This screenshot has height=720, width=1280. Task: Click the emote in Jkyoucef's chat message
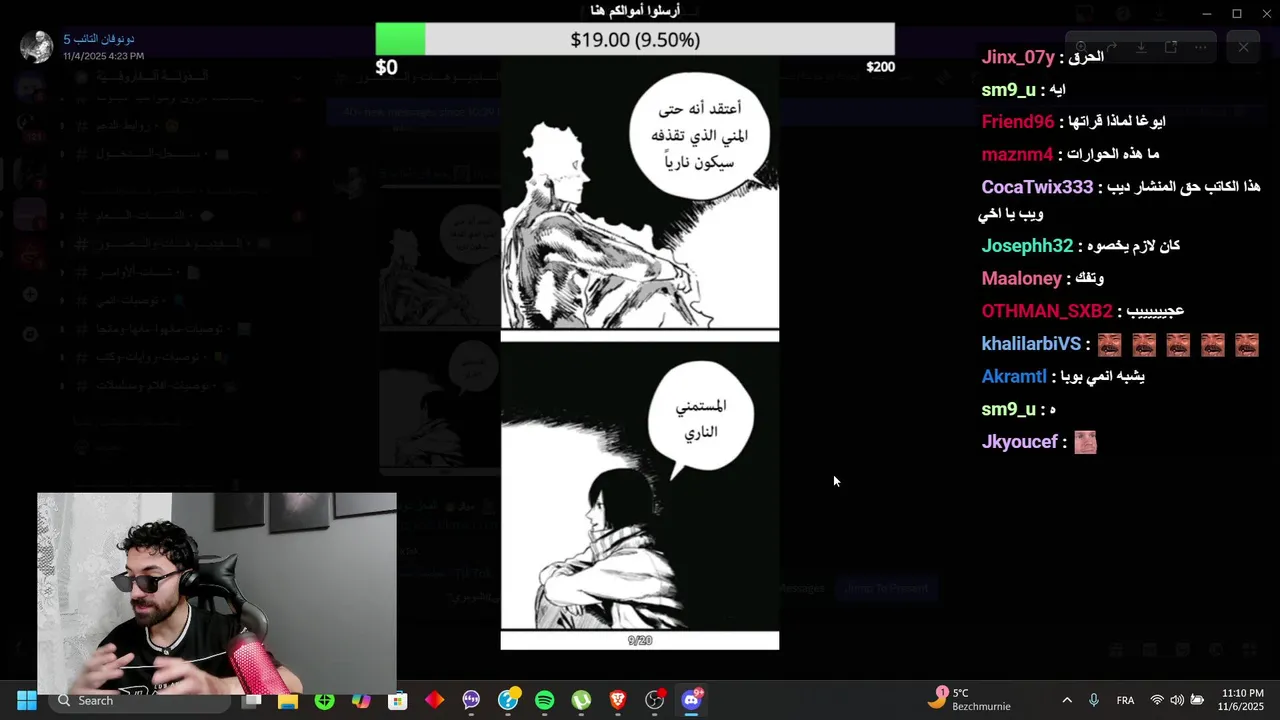point(1085,442)
